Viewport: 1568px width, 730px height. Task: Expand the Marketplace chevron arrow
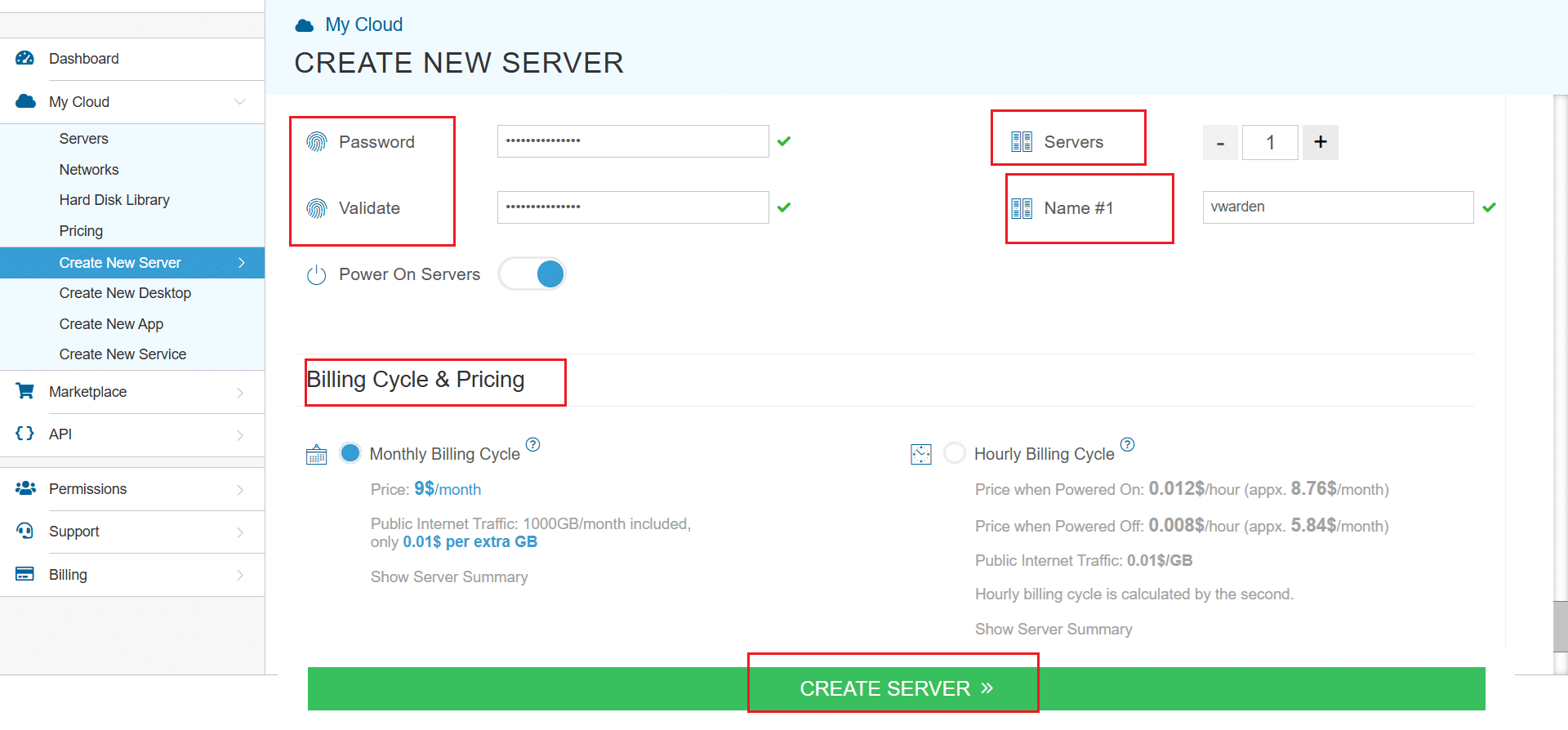tap(240, 393)
